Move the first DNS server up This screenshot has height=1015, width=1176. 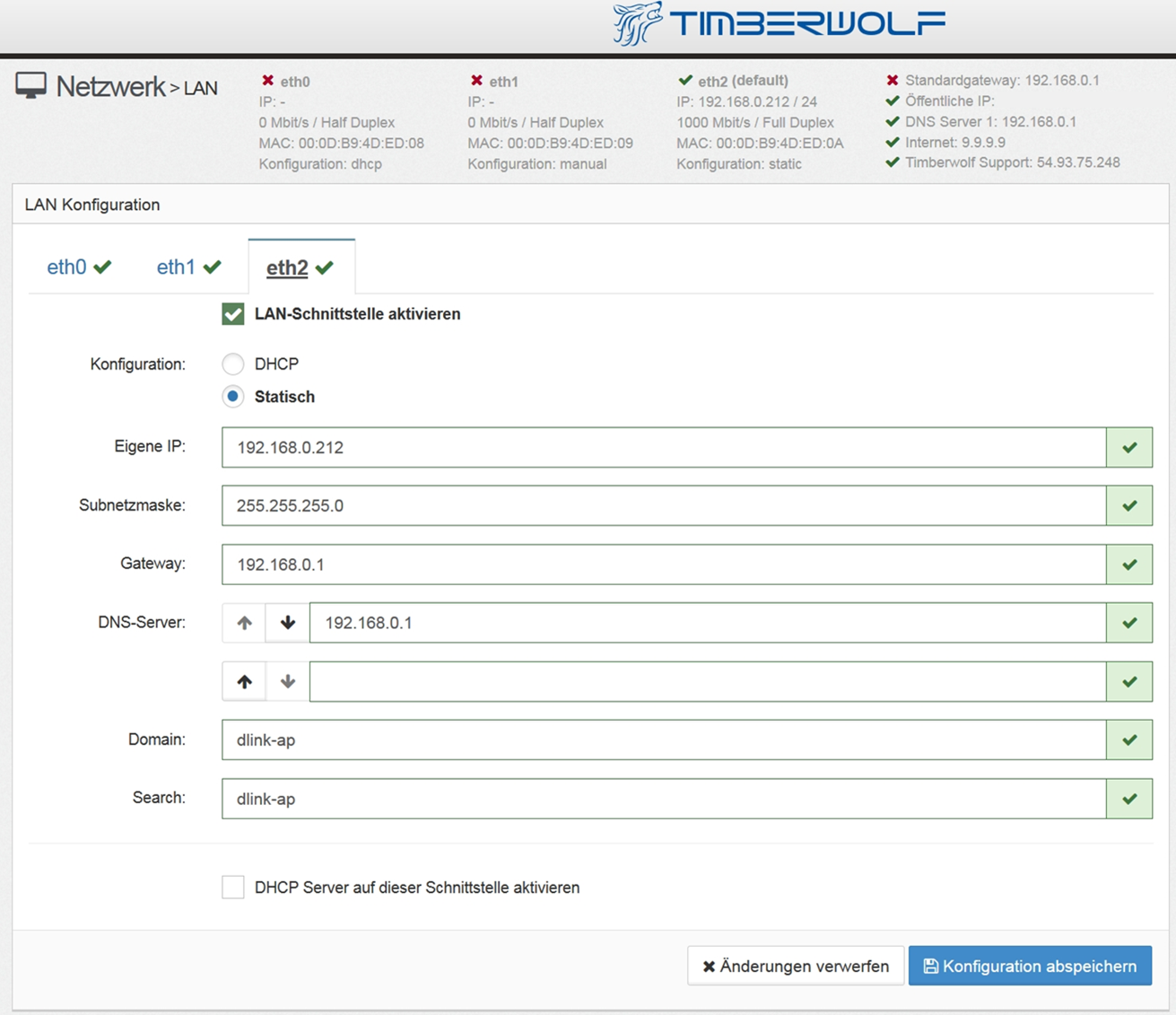click(x=244, y=623)
